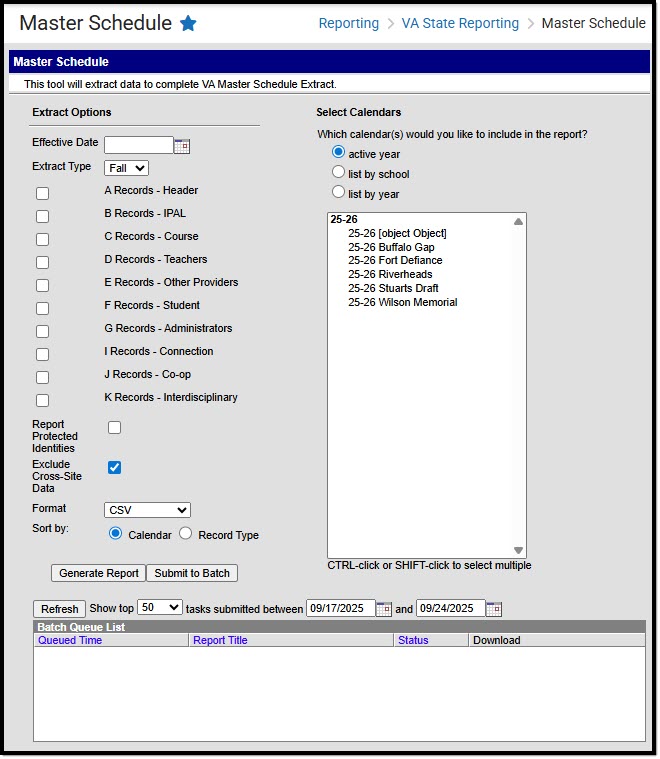Click the VA State Reporting breadcrumb link
This screenshot has width=660, height=759.
[460, 23]
